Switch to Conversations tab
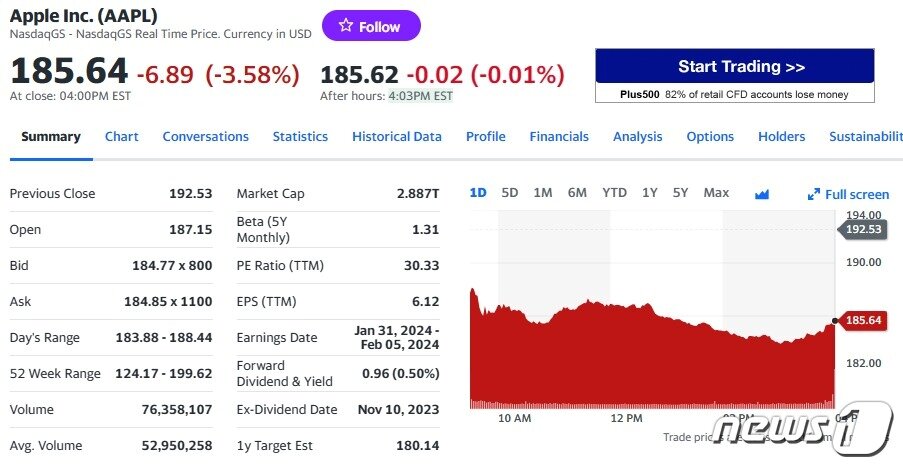 coord(205,137)
